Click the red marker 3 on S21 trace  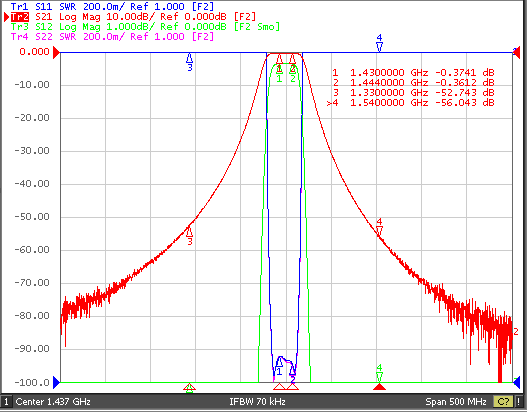point(190,235)
